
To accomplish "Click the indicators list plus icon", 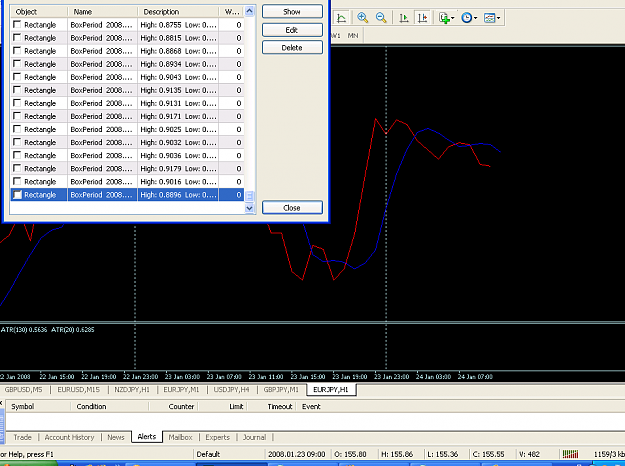I will point(444,18).
